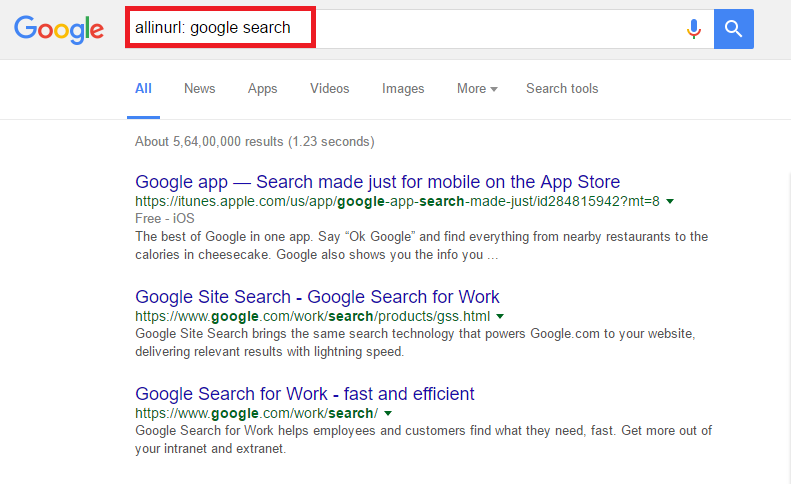791x484 pixels.
Task: Open Google app on App Store result
Action: tap(377, 182)
